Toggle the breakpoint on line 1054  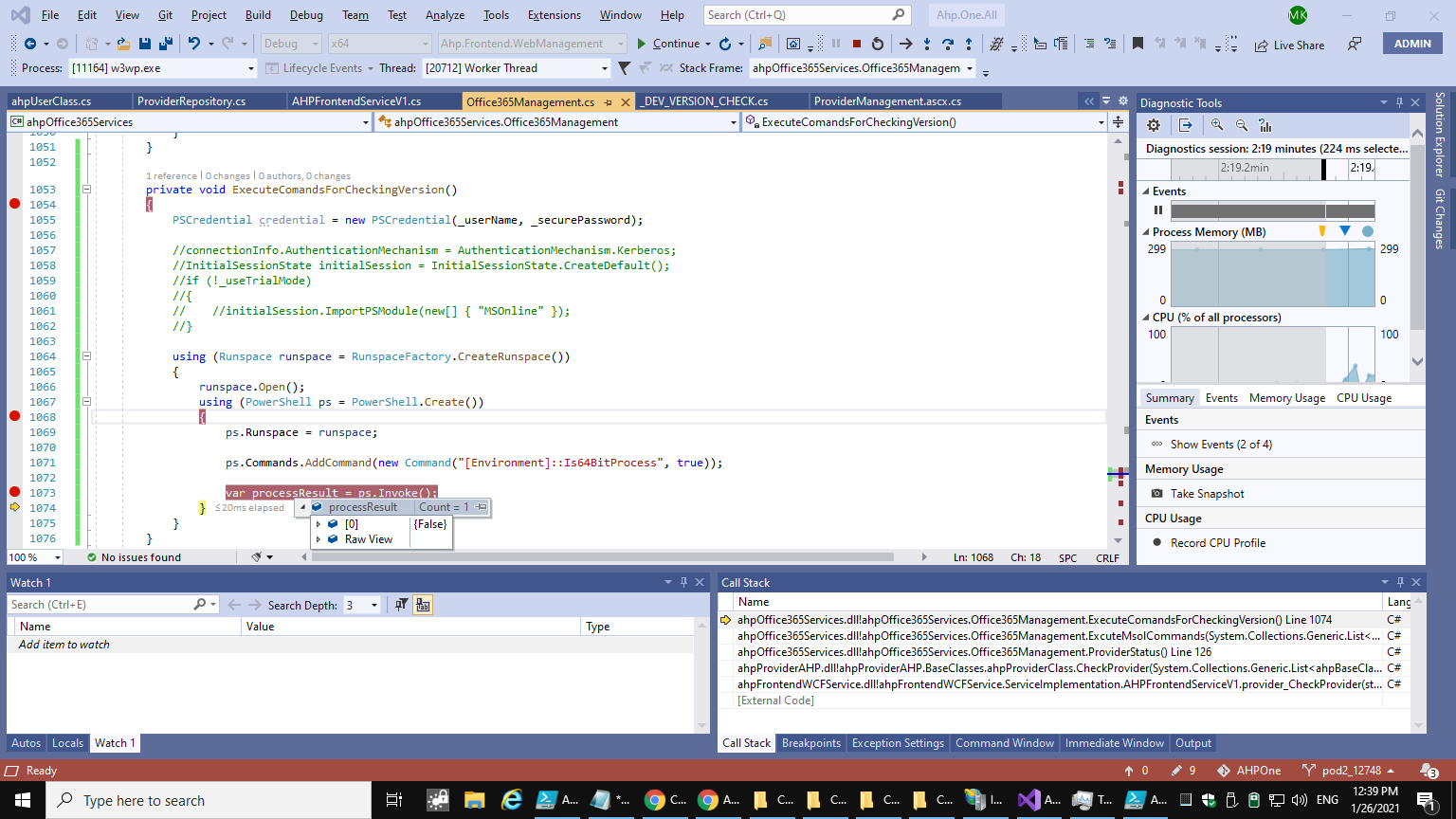pos(14,205)
